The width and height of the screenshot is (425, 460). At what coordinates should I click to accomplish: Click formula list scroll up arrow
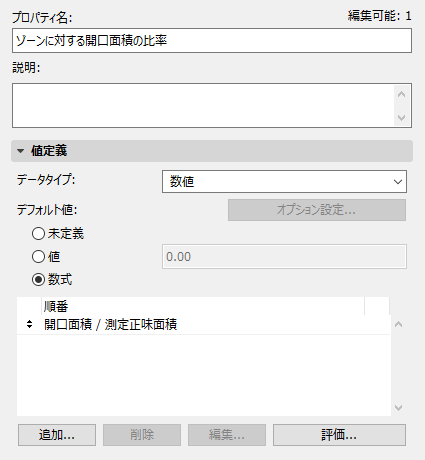[x=399, y=324]
